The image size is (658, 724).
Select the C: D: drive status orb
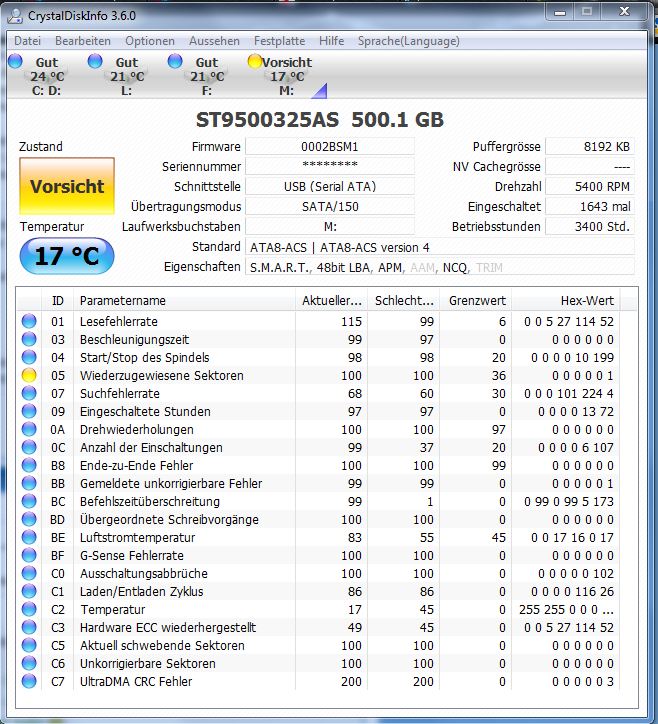pyautogui.click(x=15, y=61)
